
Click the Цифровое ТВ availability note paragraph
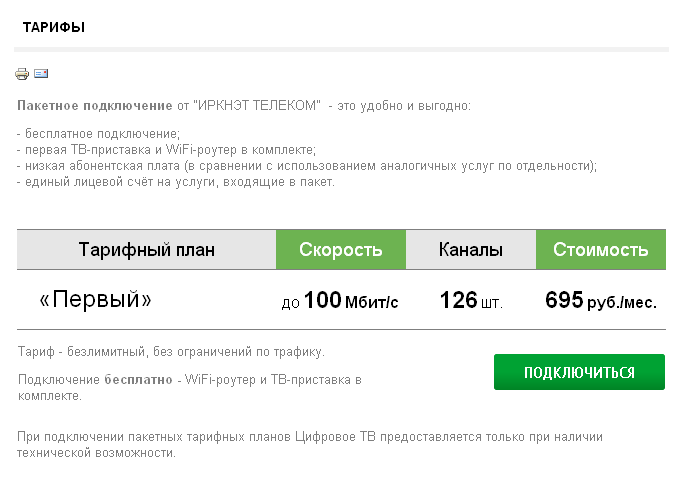tap(310, 445)
